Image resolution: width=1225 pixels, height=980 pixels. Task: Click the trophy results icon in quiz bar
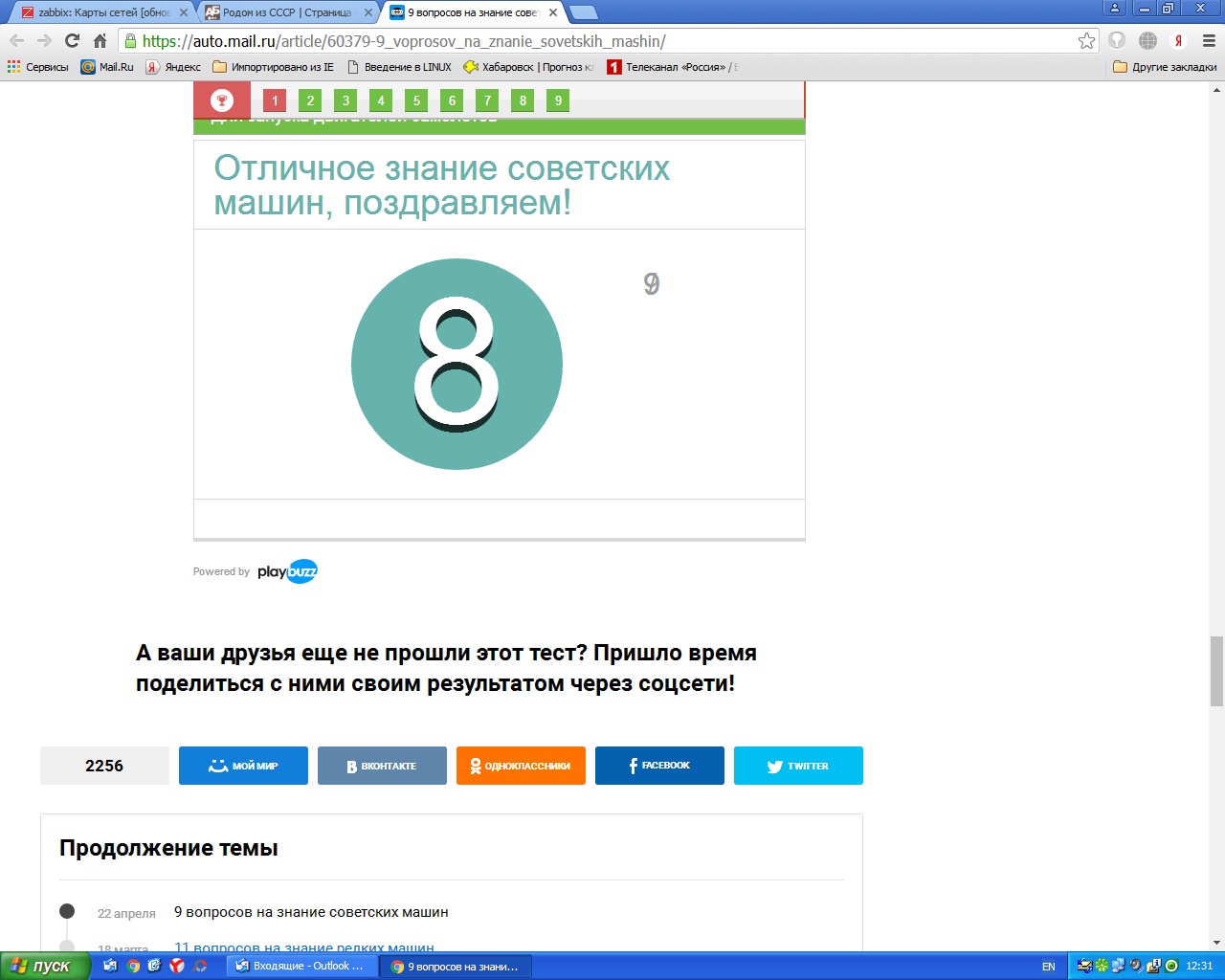pos(222,100)
